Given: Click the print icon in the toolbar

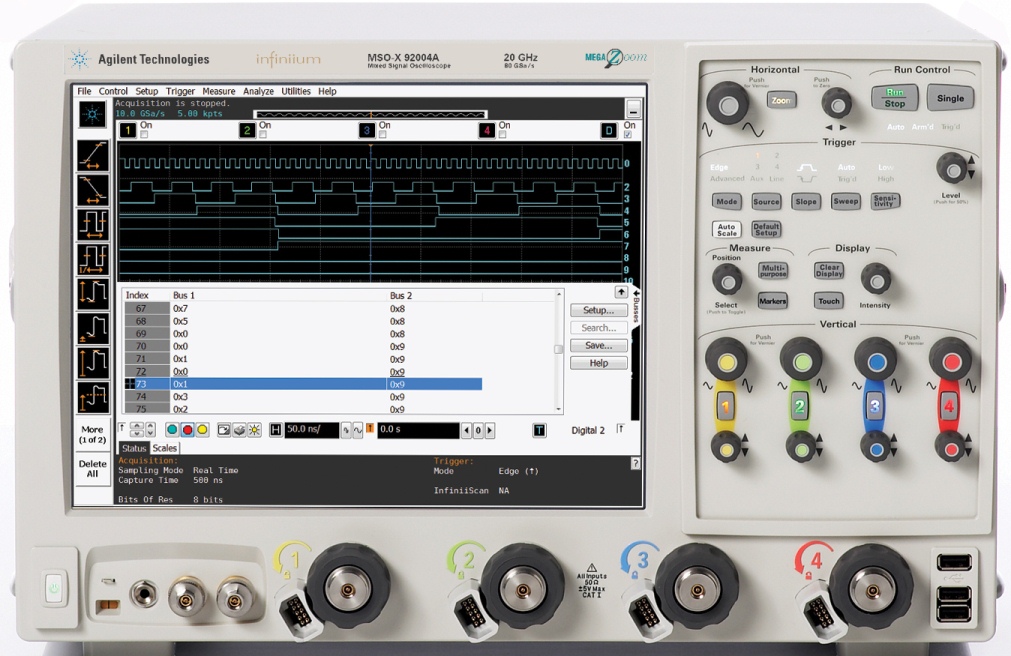Looking at the screenshot, I should (x=240, y=430).
